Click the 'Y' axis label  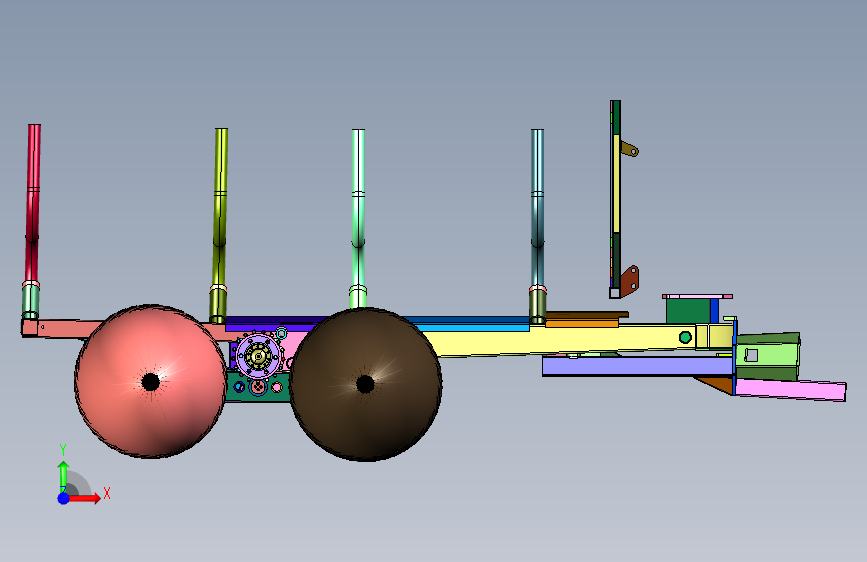[x=63, y=450]
